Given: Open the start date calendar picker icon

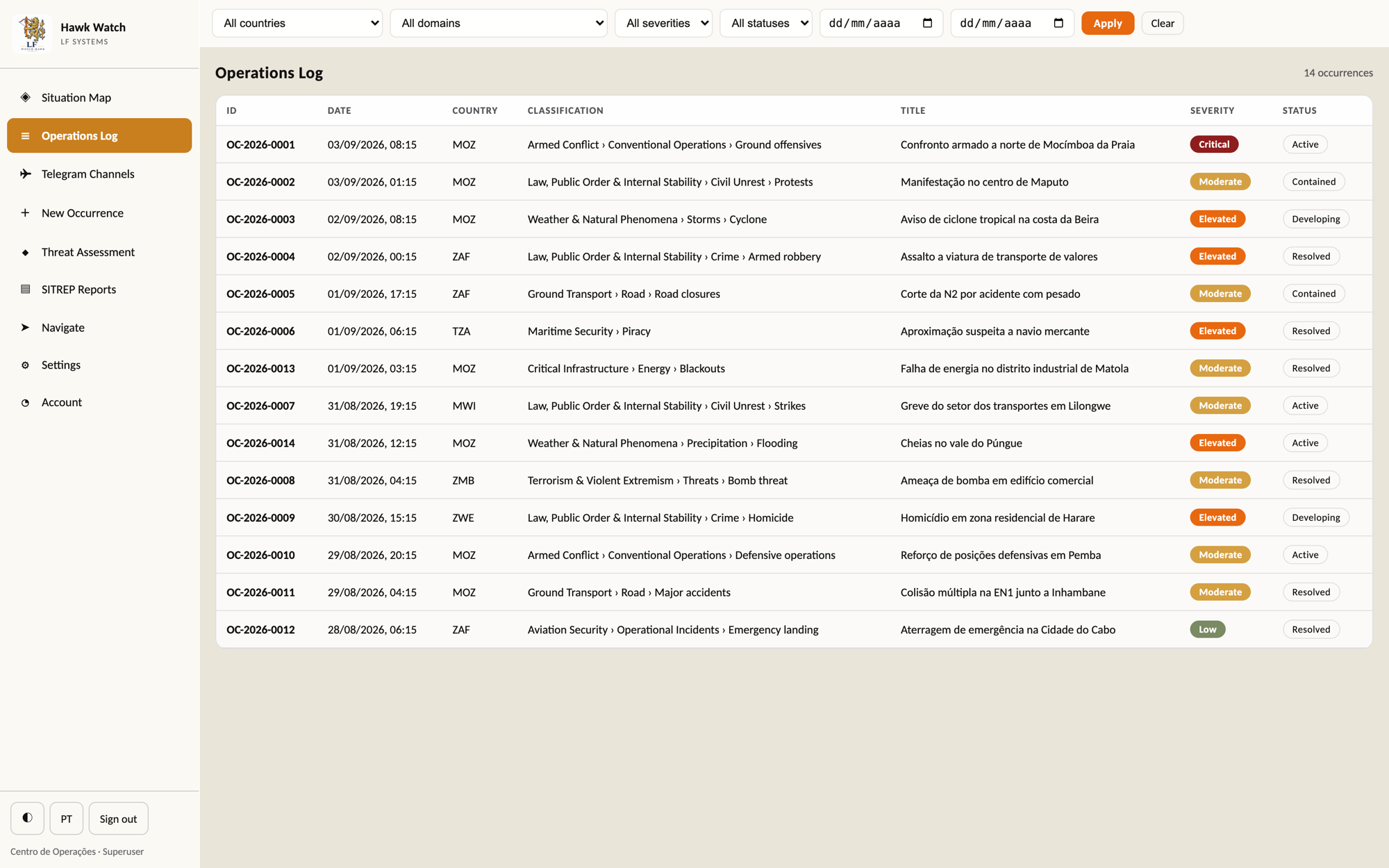Looking at the screenshot, I should pos(927,23).
